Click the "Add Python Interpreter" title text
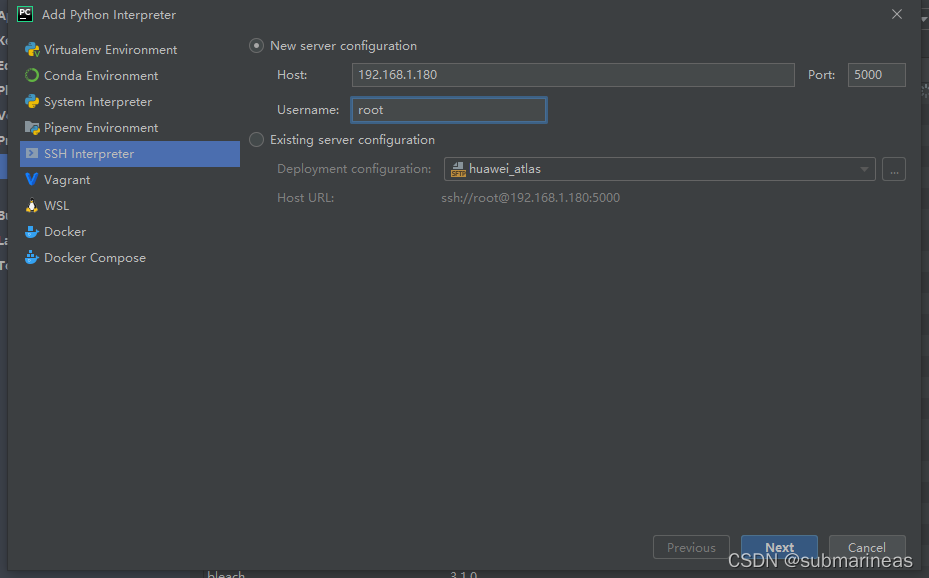Viewport: 929px width, 578px height. click(x=109, y=15)
